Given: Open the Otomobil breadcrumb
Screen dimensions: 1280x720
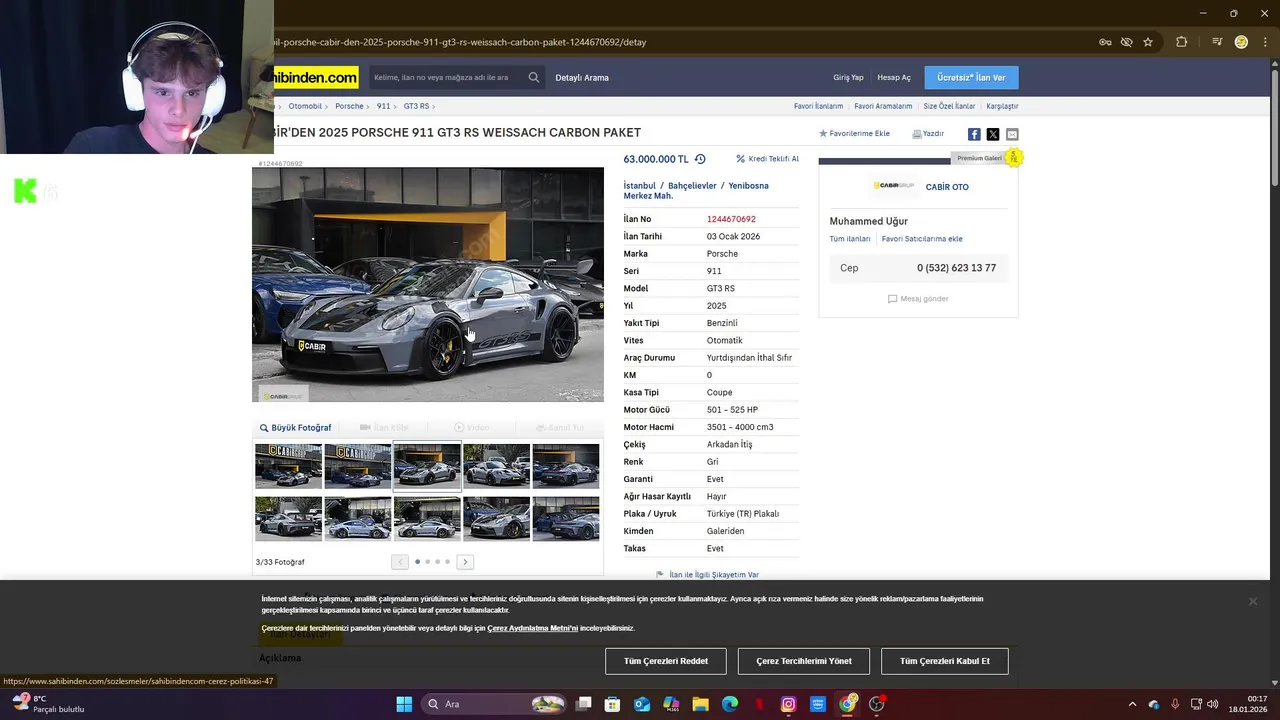Looking at the screenshot, I should 305,106.
